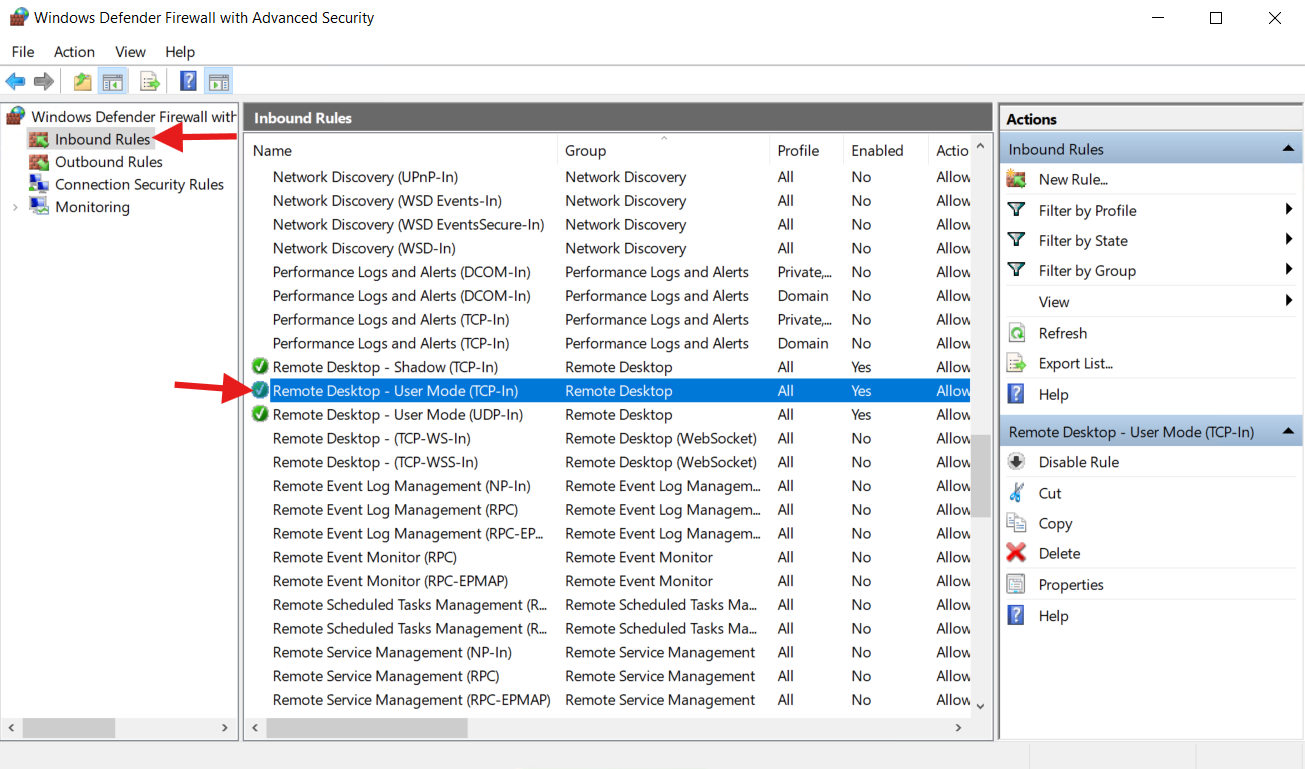Click the Connection Security Rules tree icon
The image size is (1305, 769).
pyautogui.click(x=39, y=184)
